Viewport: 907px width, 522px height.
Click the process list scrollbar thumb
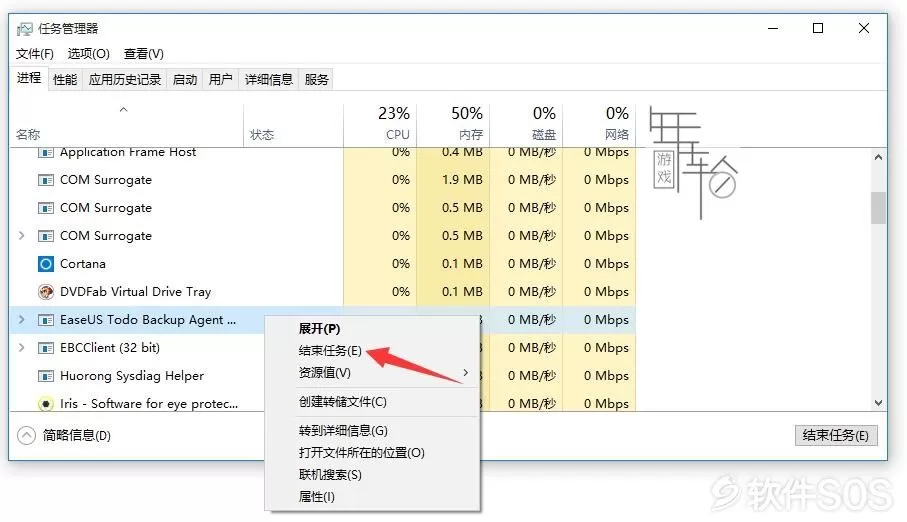coord(878,208)
